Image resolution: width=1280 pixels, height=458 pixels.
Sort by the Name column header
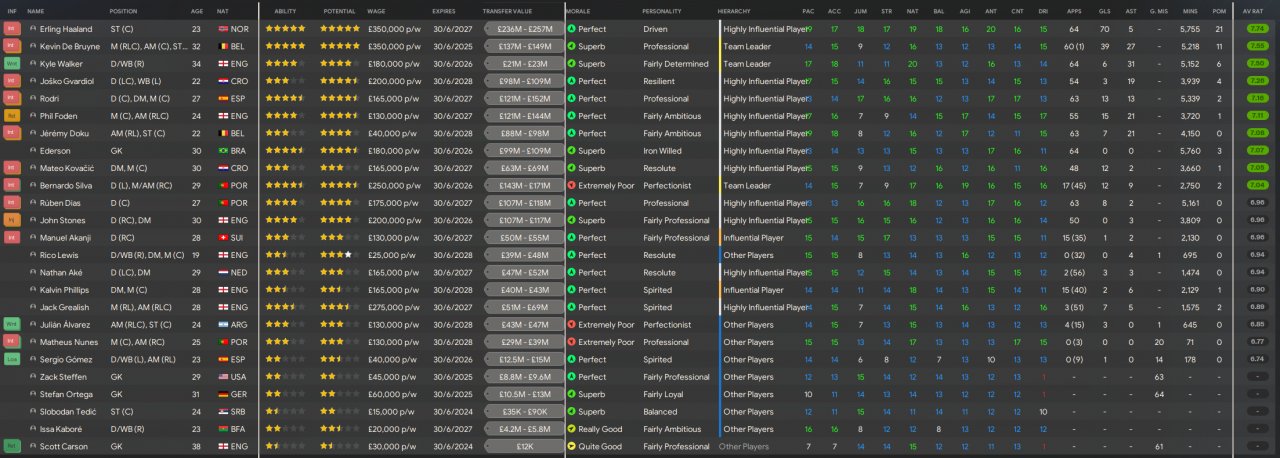point(36,11)
